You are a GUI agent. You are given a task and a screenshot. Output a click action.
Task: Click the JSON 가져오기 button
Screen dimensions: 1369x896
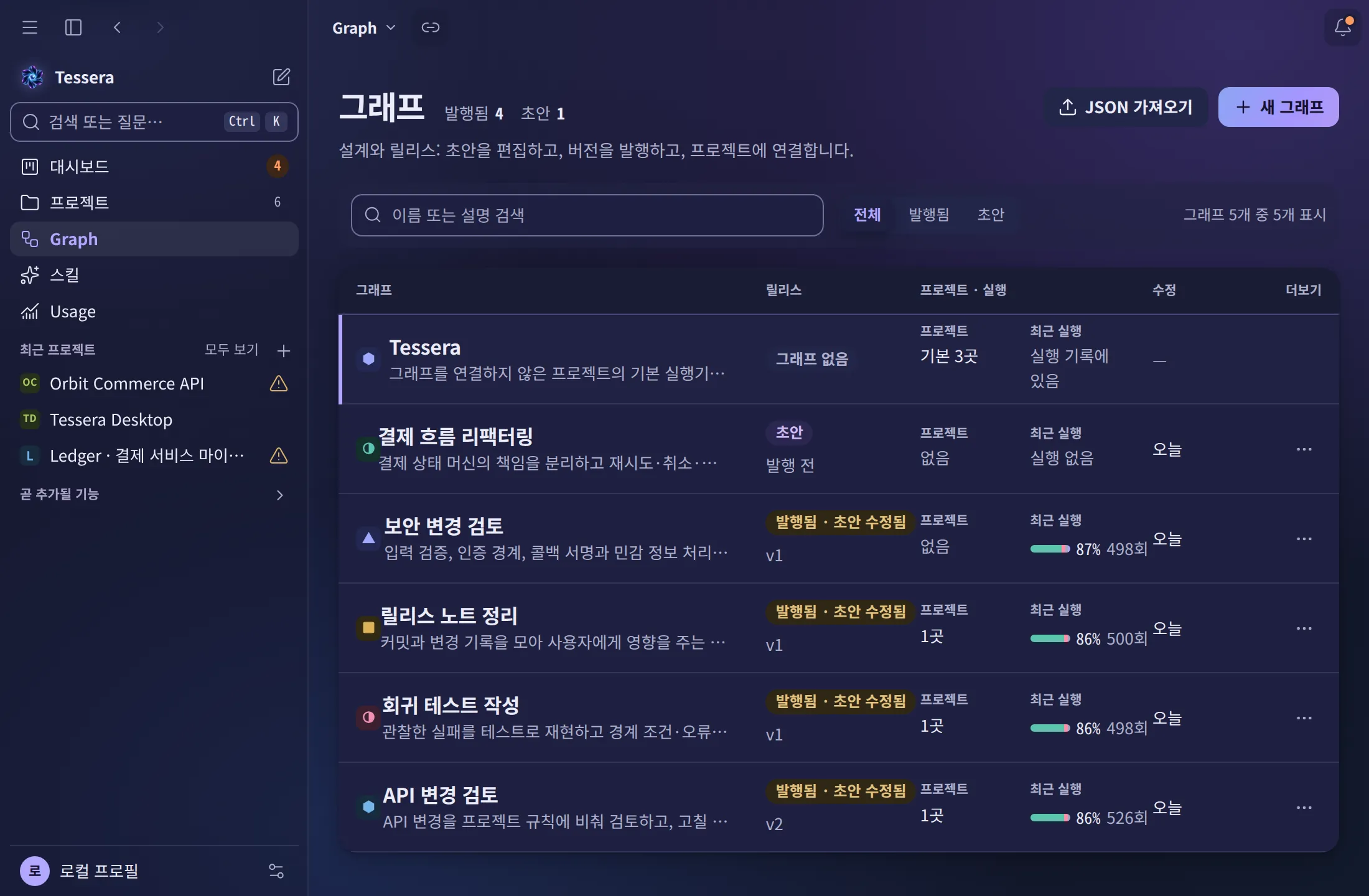(1126, 107)
